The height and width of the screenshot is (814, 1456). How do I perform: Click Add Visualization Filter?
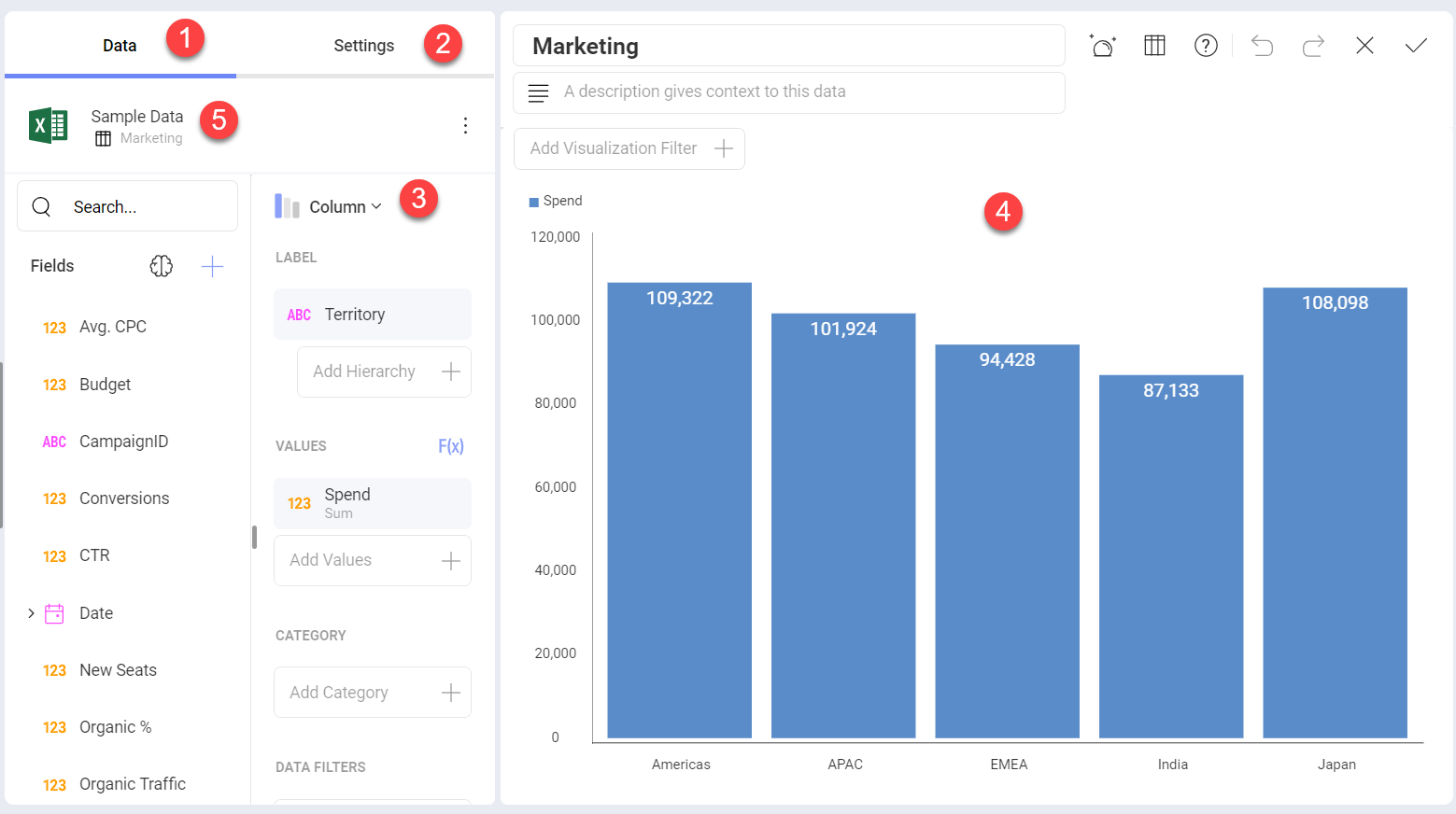click(628, 148)
